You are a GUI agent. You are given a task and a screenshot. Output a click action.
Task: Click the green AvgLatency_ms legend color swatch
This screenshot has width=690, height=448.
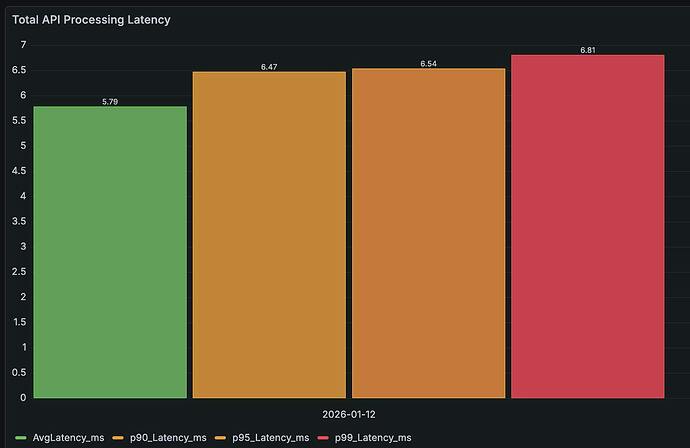(21, 438)
